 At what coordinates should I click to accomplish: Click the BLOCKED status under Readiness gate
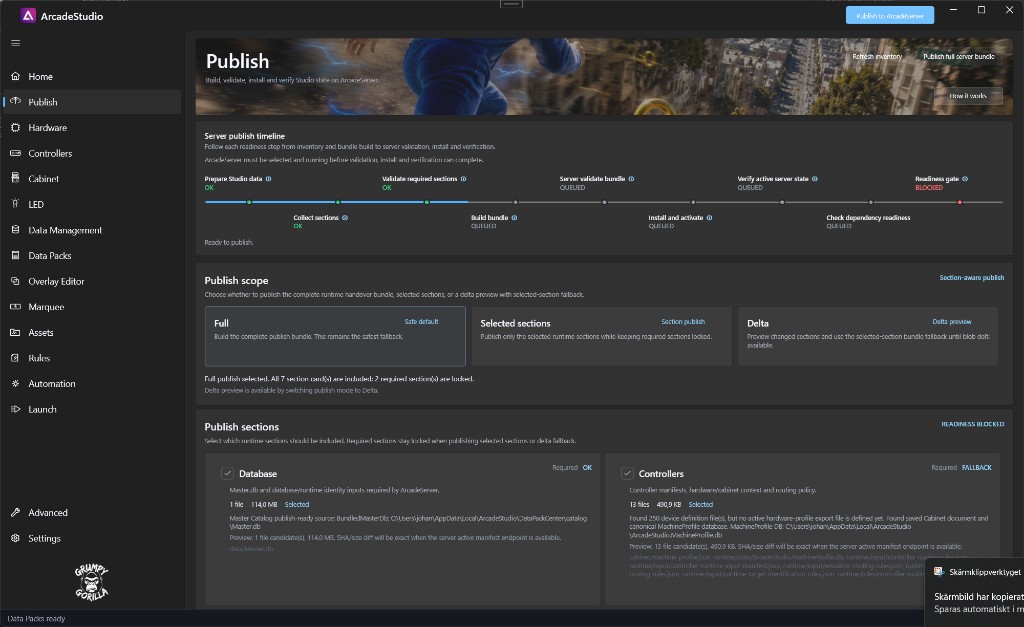(929, 187)
